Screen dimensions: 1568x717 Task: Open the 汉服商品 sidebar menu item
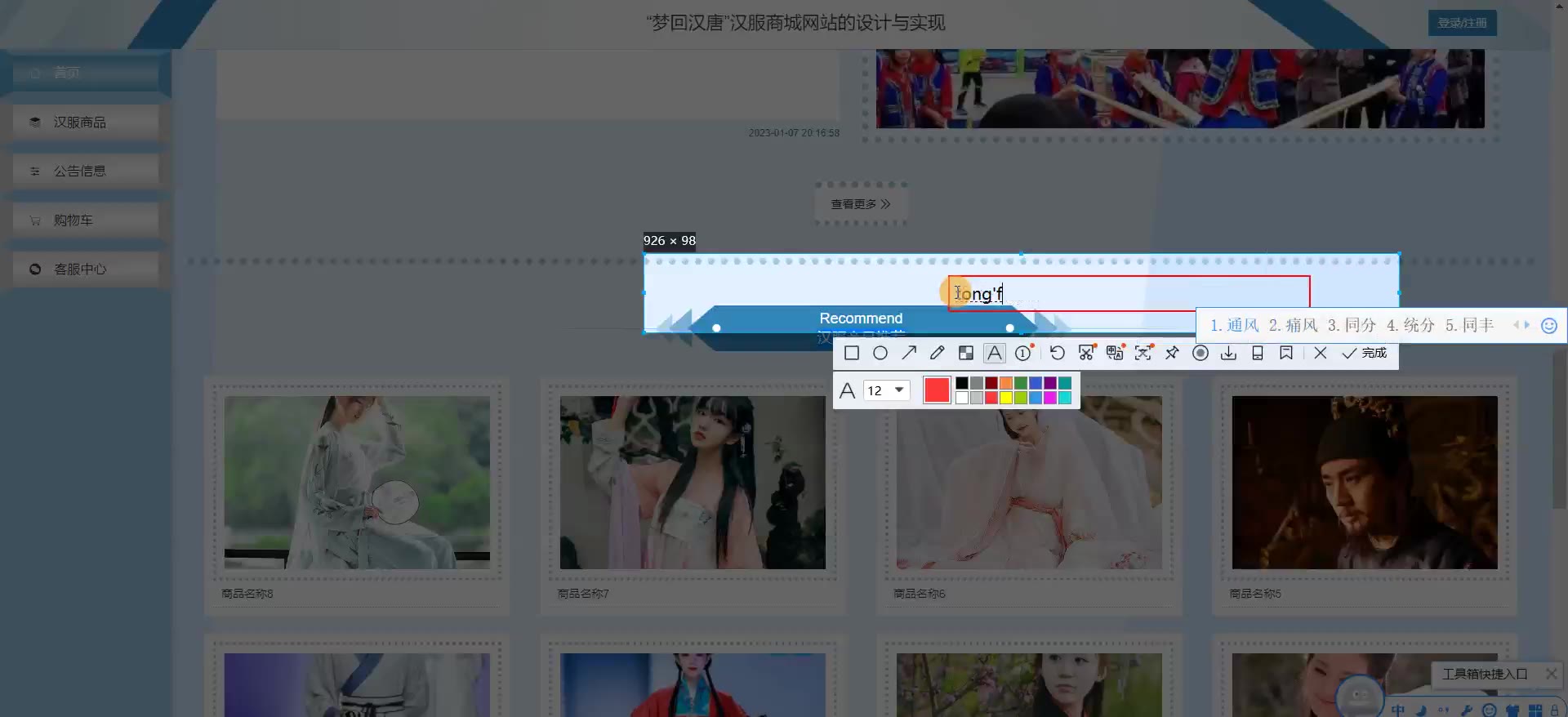click(x=86, y=122)
